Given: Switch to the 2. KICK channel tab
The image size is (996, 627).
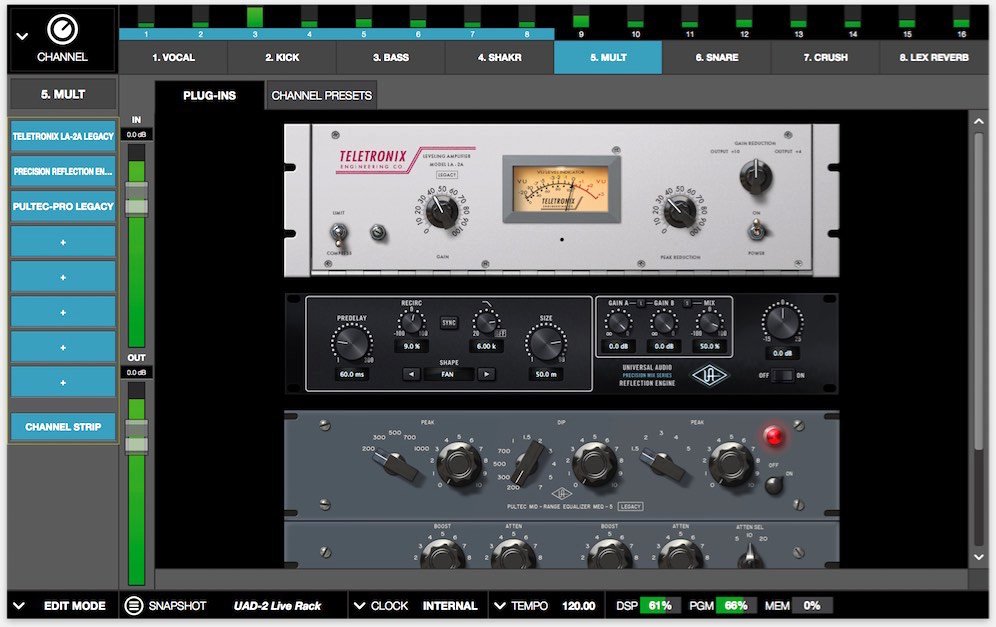Looking at the screenshot, I should [x=282, y=57].
